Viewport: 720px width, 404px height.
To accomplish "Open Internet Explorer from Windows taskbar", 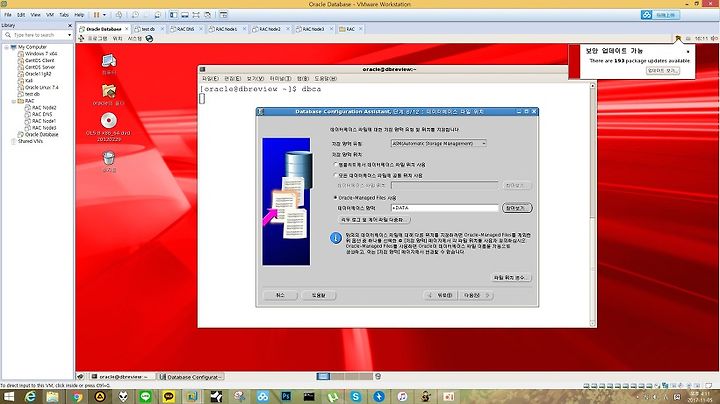I will tap(30, 397).
